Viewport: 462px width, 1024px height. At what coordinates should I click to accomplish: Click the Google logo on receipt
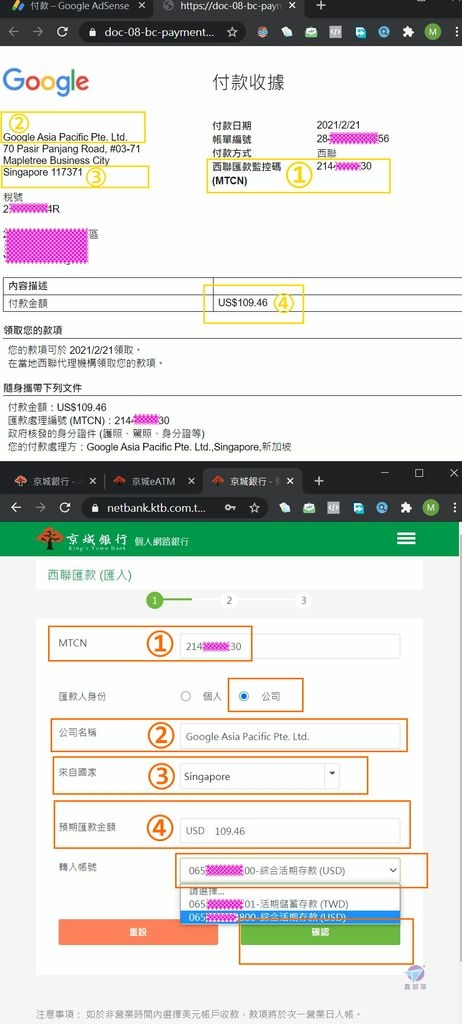tap(46, 82)
